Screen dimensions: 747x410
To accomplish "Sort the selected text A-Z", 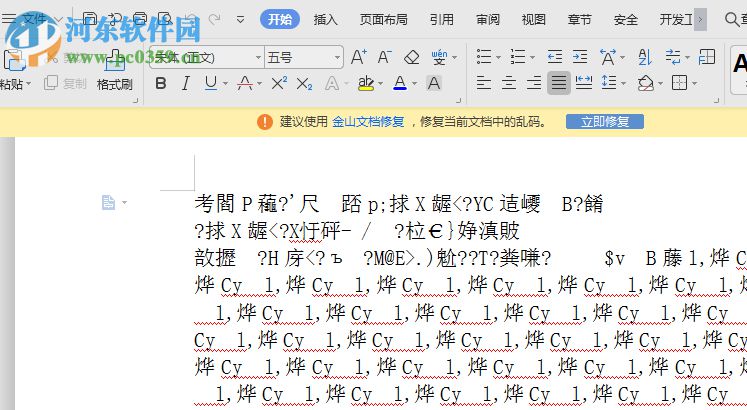I will (x=645, y=57).
